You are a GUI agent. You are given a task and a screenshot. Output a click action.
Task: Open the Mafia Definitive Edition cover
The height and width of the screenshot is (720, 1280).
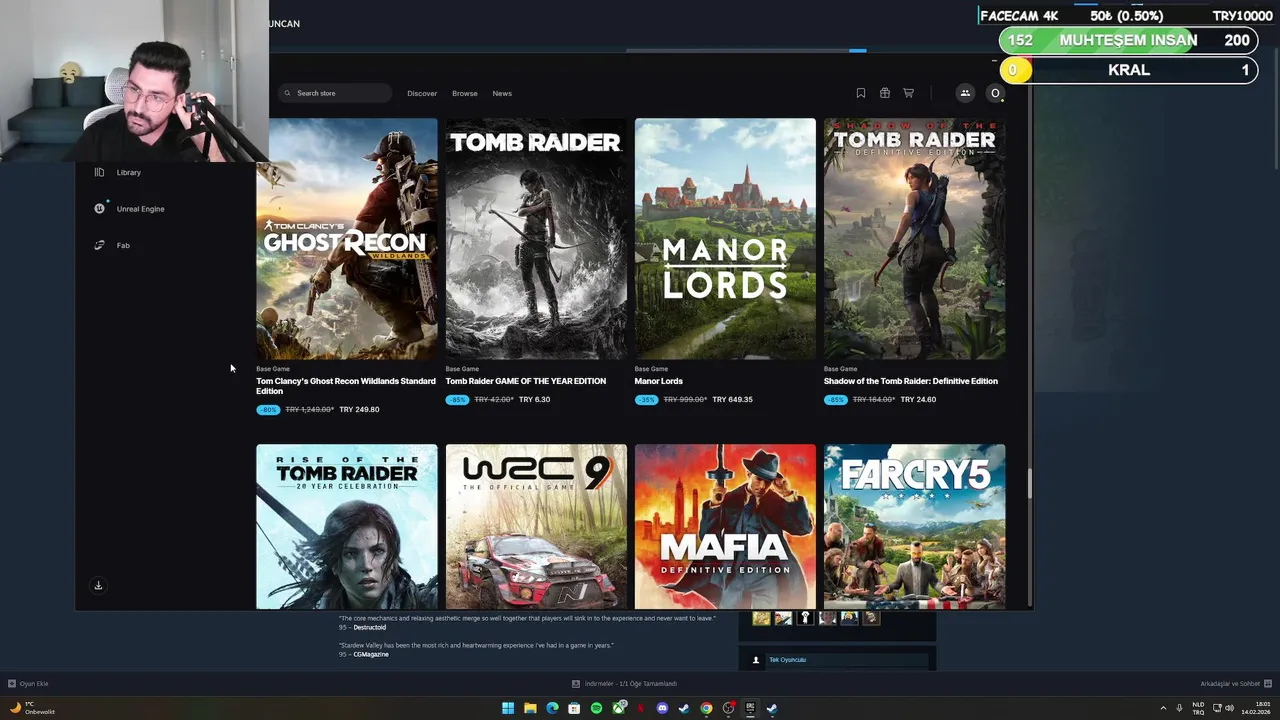click(x=725, y=527)
